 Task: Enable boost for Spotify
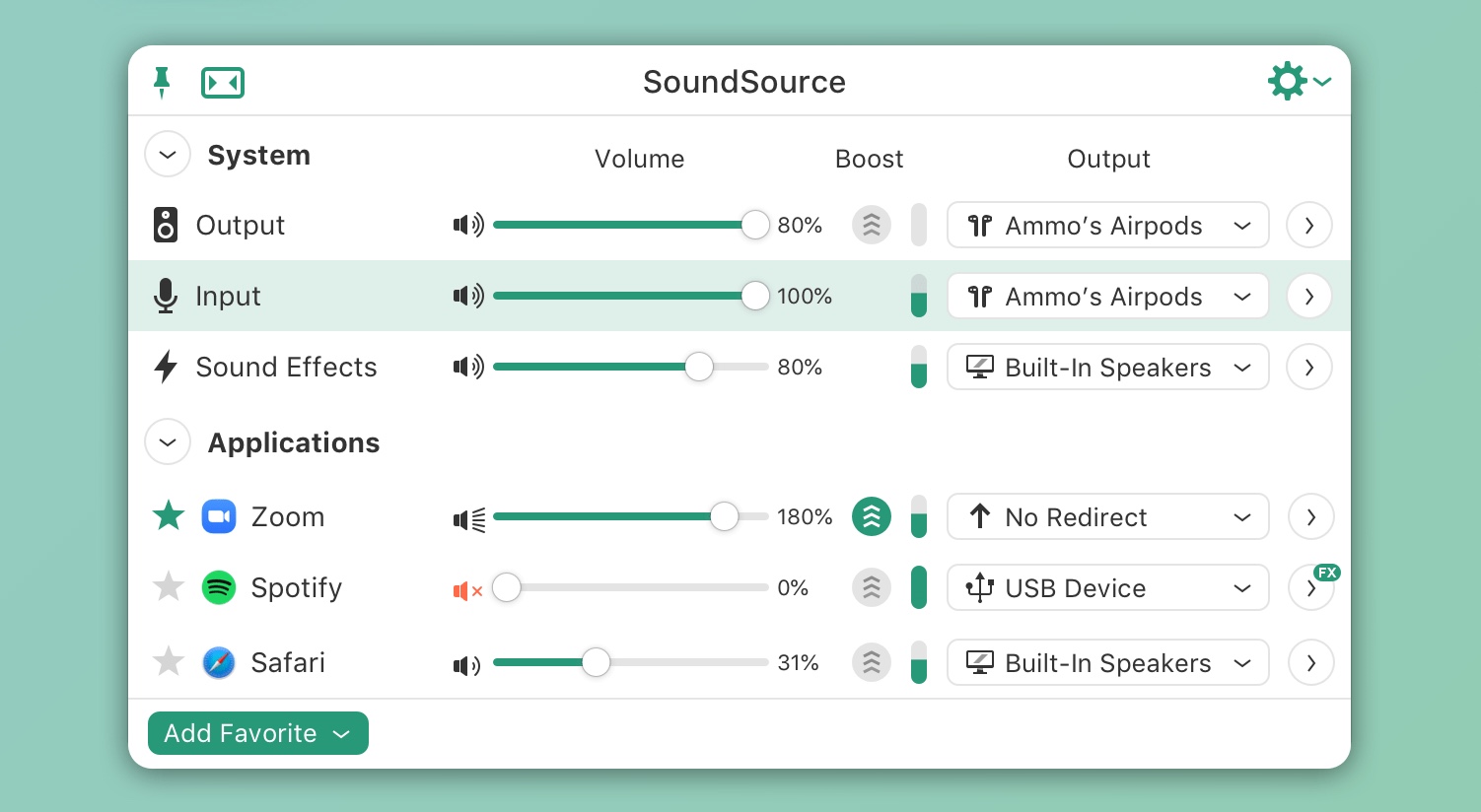[872, 587]
